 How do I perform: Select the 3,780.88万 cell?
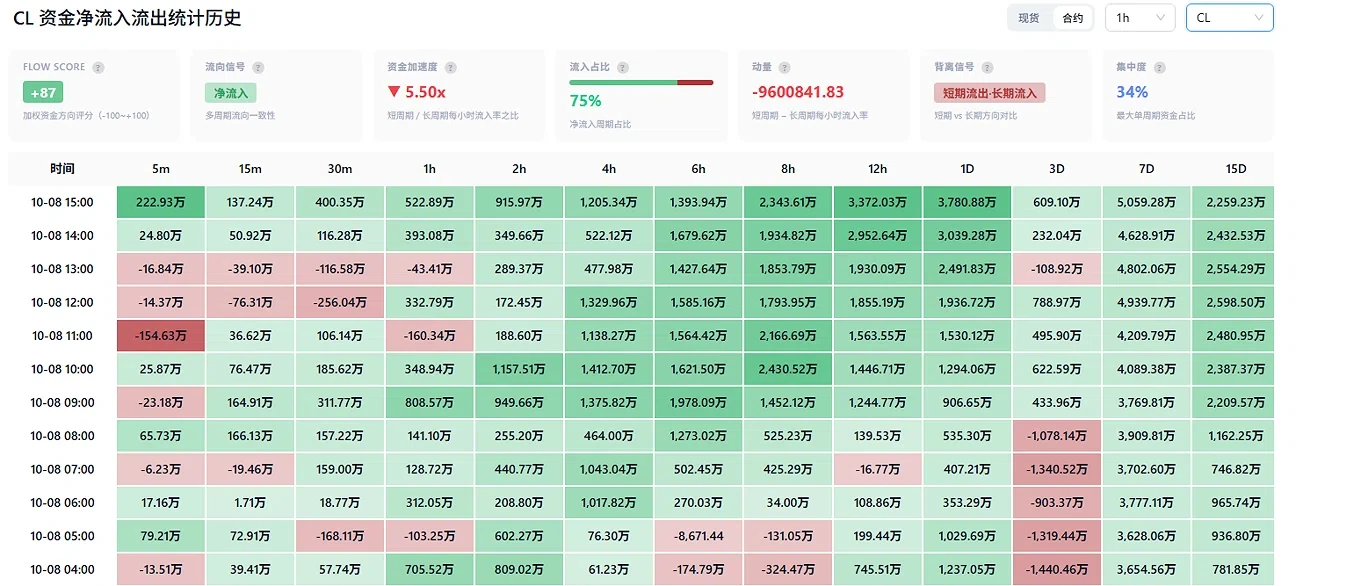pyautogui.click(x=967, y=202)
